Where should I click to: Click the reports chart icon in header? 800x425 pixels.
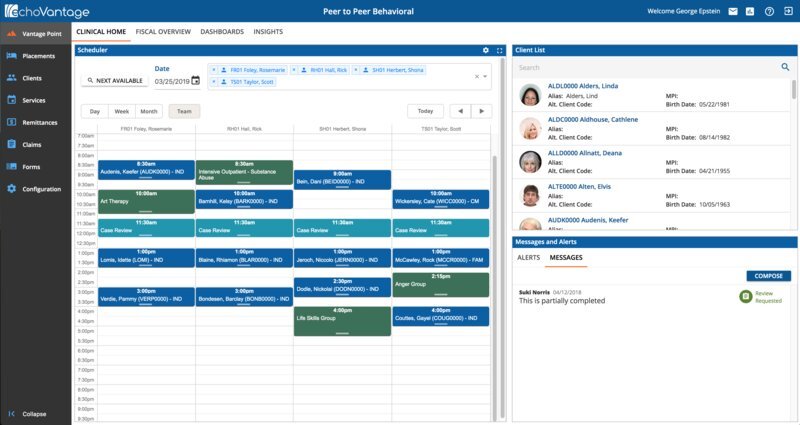tap(750, 11)
